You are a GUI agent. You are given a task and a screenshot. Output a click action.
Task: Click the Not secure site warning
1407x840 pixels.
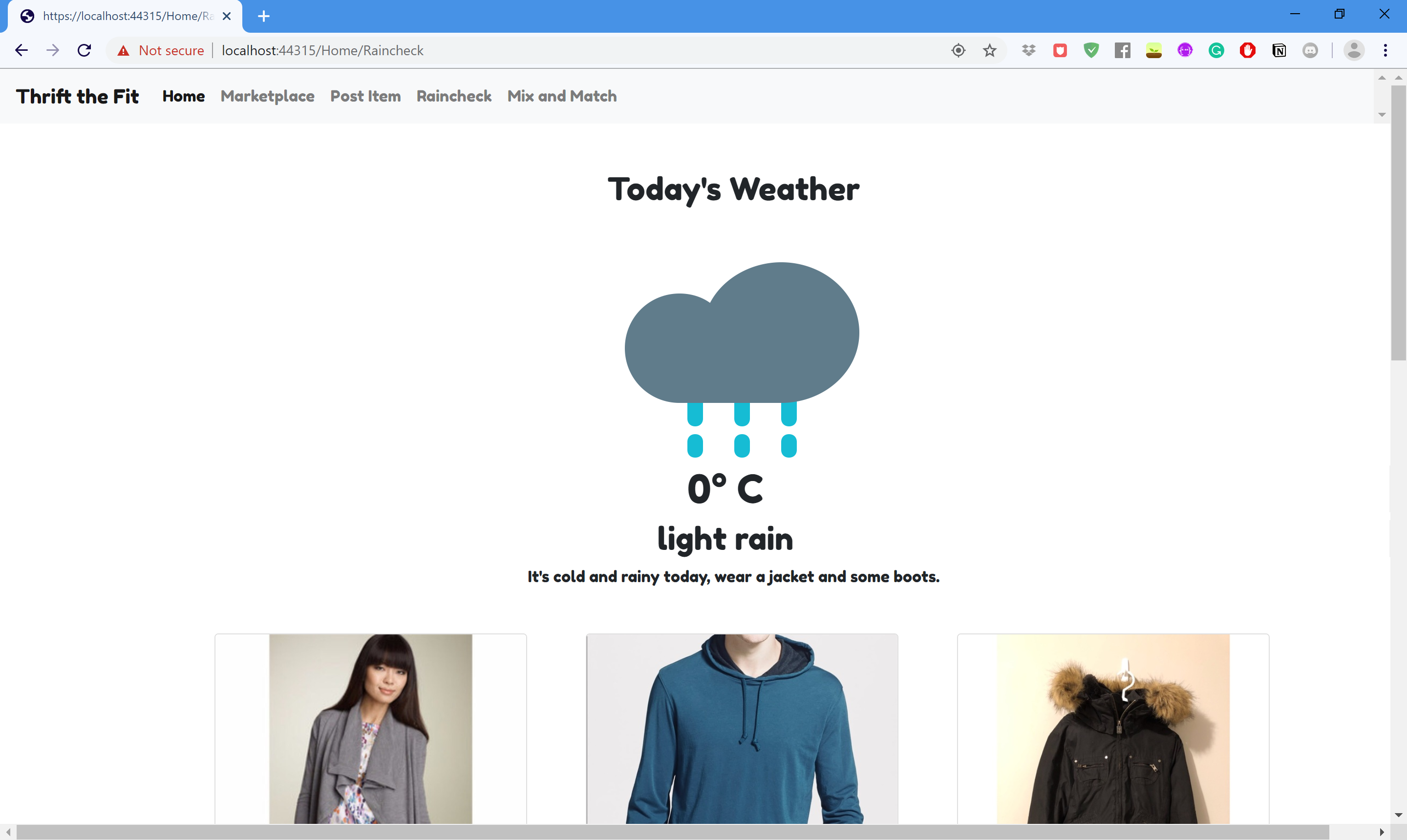pos(161,50)
